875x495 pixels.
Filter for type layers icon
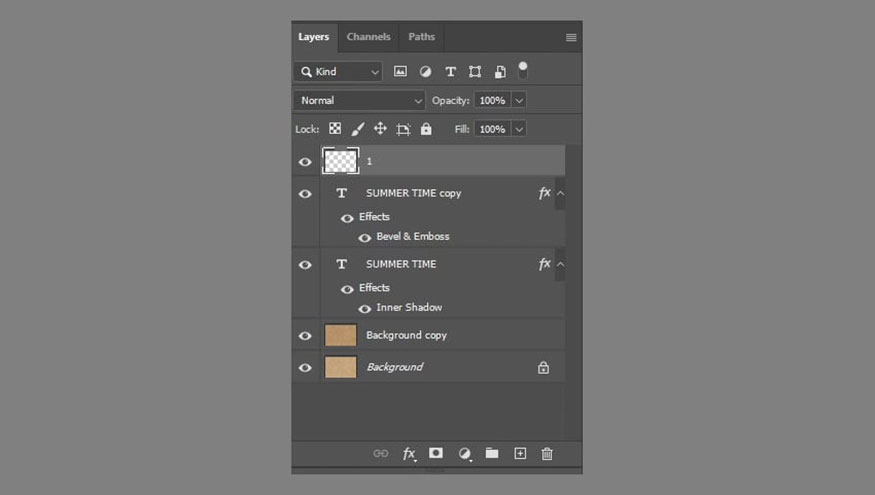coord(450,71)
